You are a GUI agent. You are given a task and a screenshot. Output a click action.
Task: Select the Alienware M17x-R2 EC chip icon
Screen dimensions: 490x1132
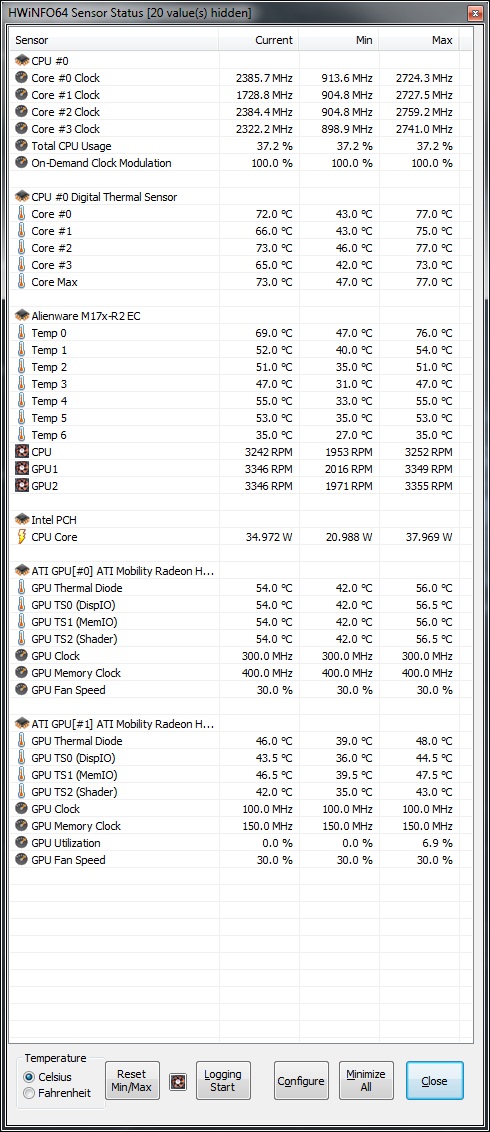tap(22, 315)
